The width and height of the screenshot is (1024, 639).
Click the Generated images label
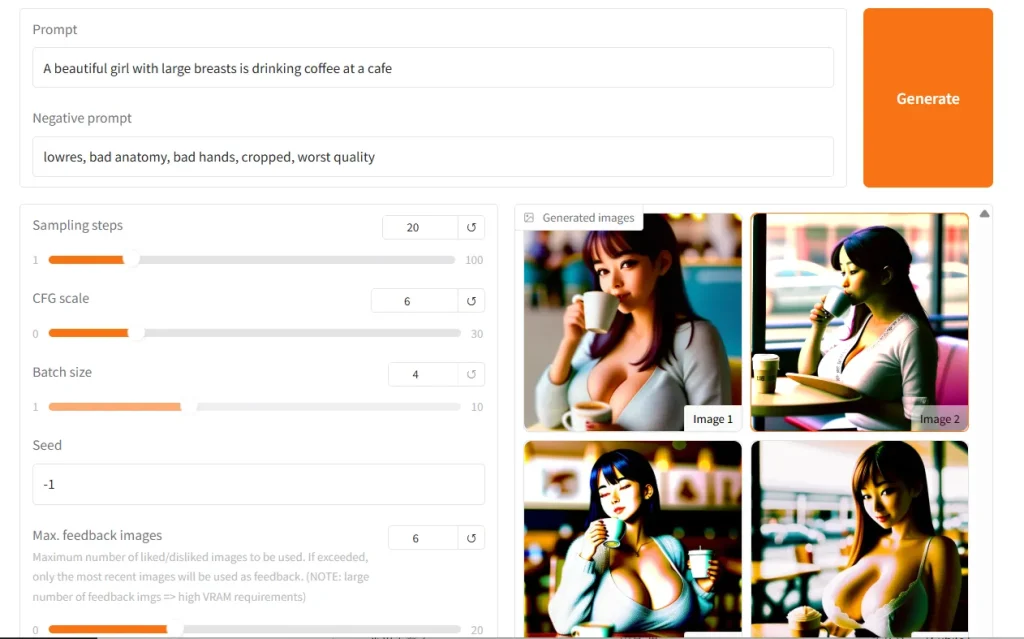coord(589,217)
